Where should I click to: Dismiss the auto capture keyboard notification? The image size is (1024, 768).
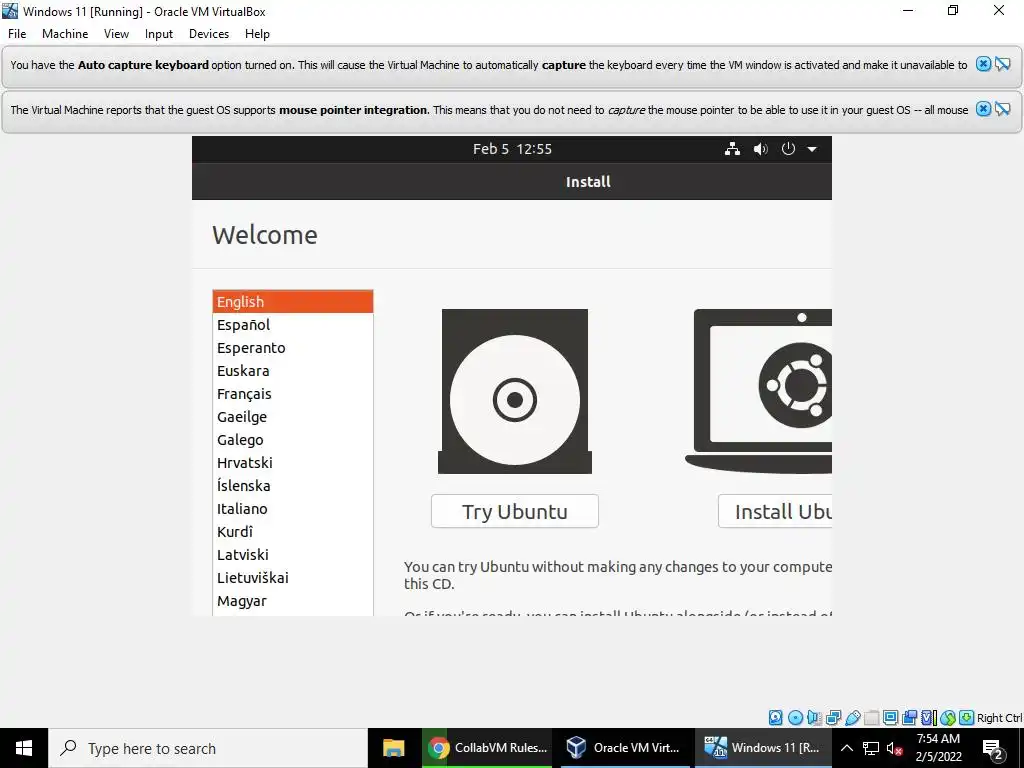click(x=983, y=64)
